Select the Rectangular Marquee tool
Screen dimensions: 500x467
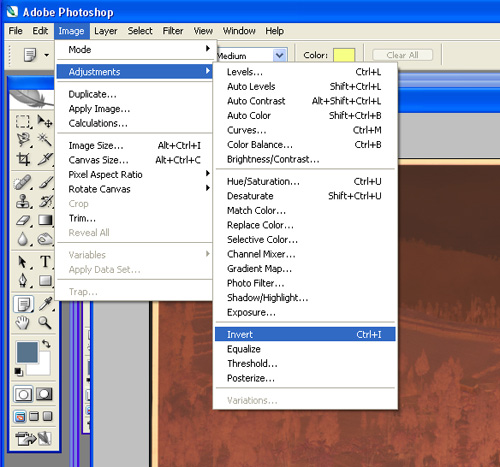click(23, 122)
